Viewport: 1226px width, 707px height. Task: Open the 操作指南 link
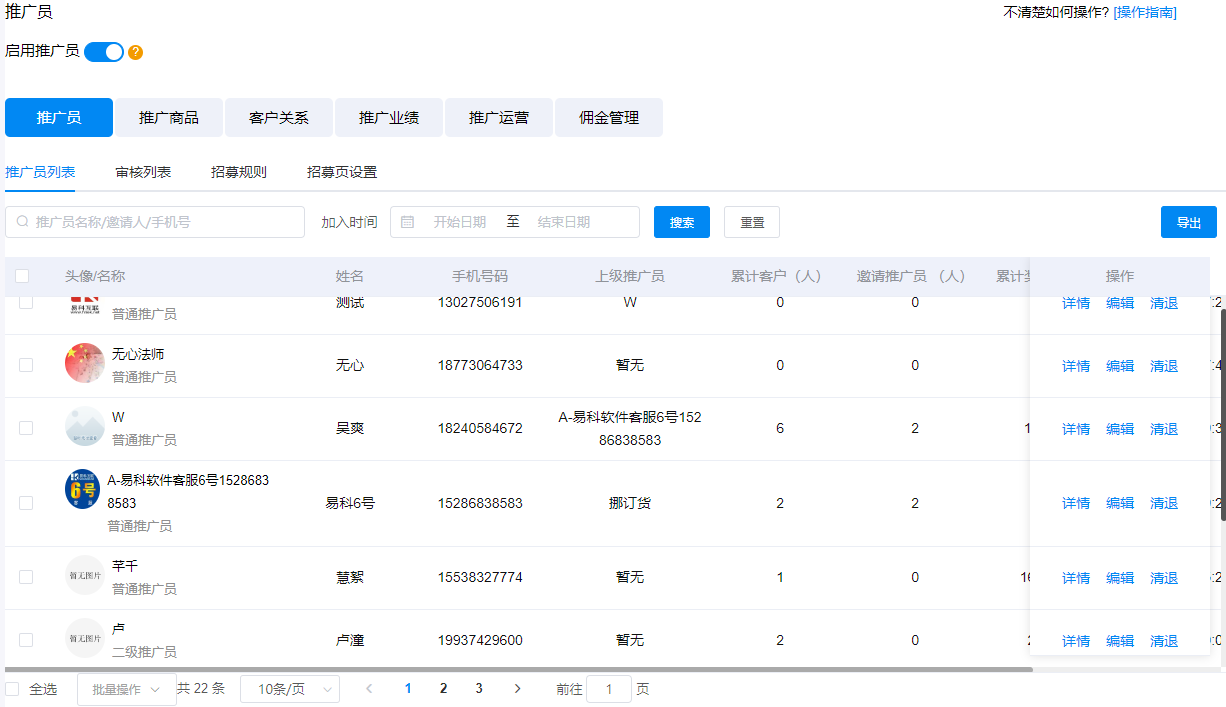click(x=1145, y=12)
